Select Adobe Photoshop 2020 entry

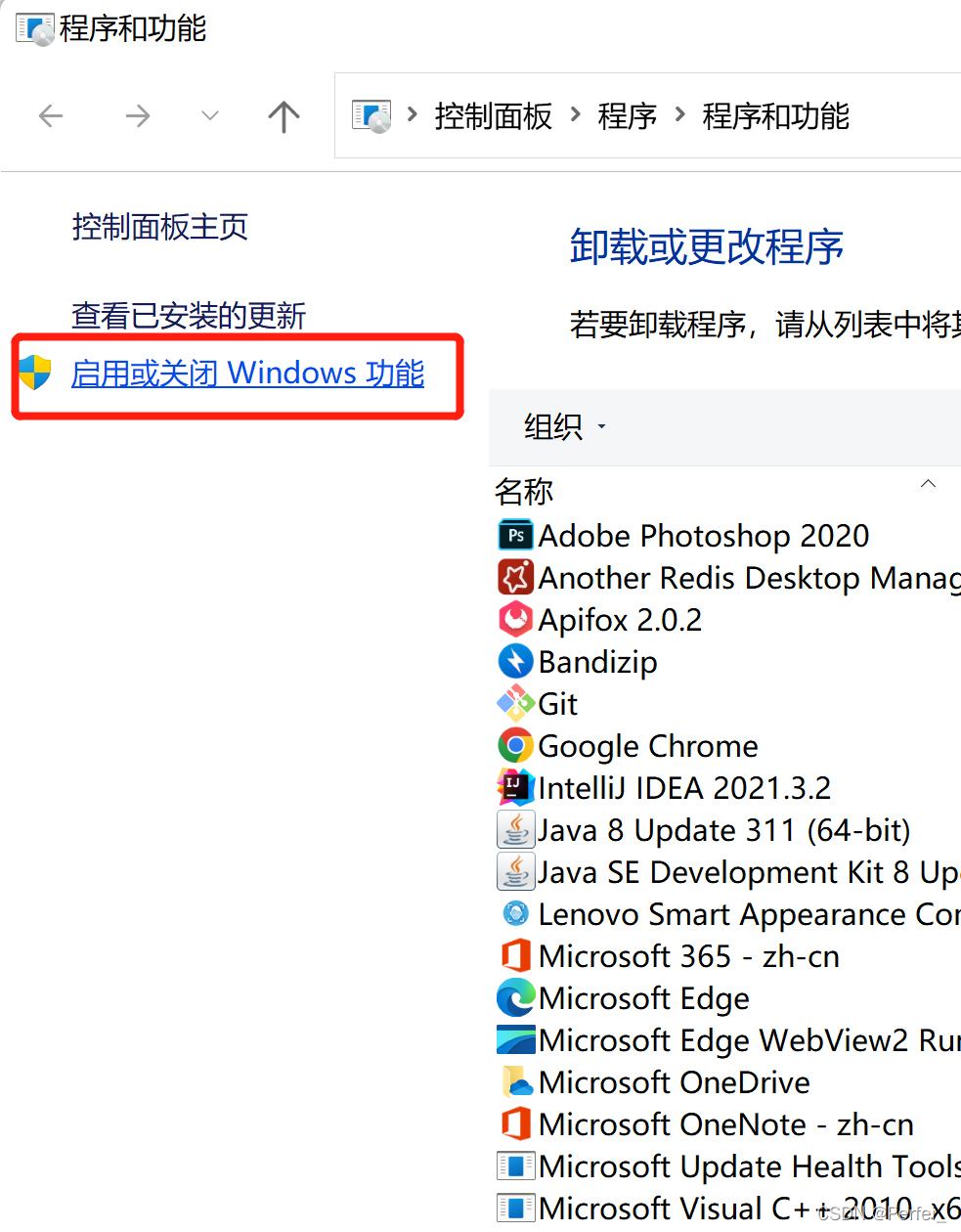point(703,536)
